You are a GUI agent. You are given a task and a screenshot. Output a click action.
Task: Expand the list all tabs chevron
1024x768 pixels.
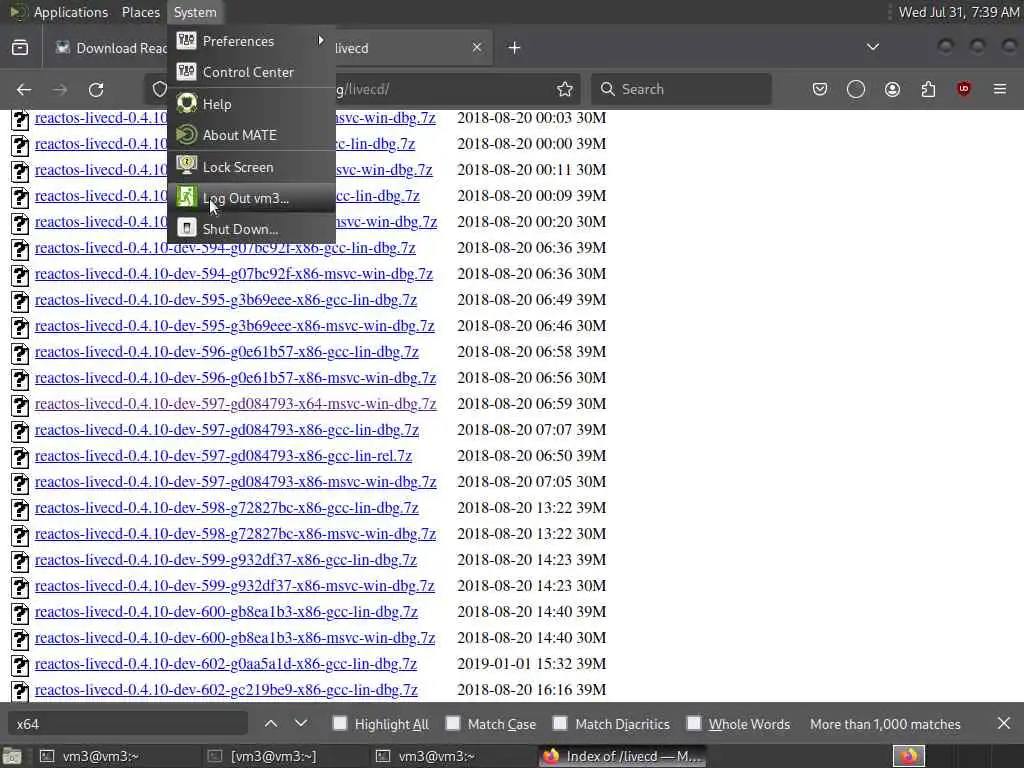click(872, 47)
